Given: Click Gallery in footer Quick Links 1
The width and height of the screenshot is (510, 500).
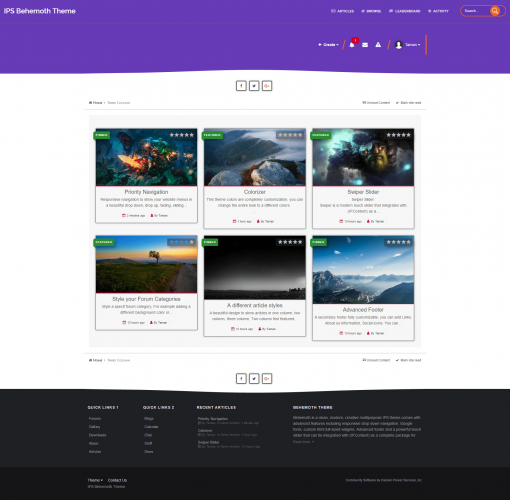Looking at the screenshot, I should 94,427.
